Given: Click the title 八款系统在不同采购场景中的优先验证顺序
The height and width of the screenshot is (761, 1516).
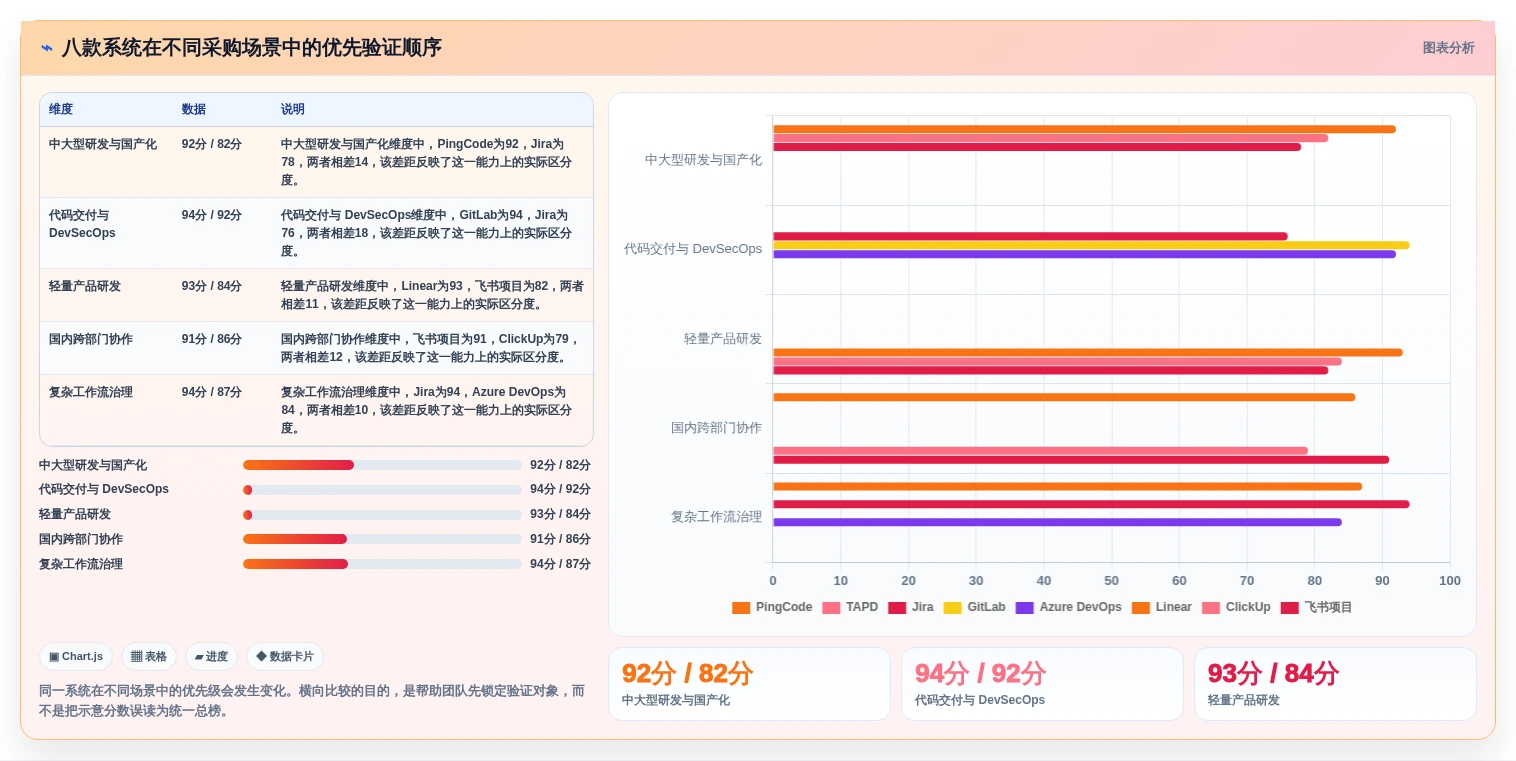Looking at the screenshot, I should (x=252, y=48).
